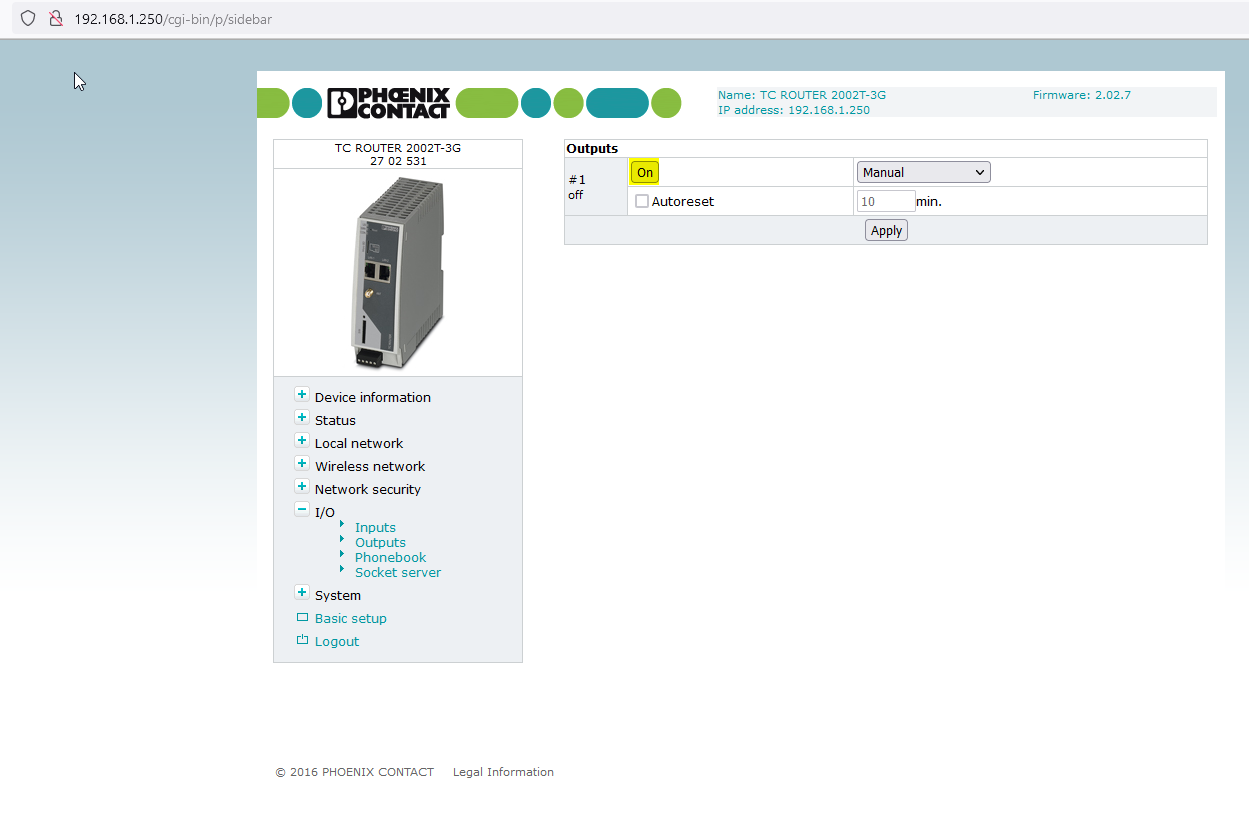
Task: Expand the Device information section
Action: pos(302,395)
